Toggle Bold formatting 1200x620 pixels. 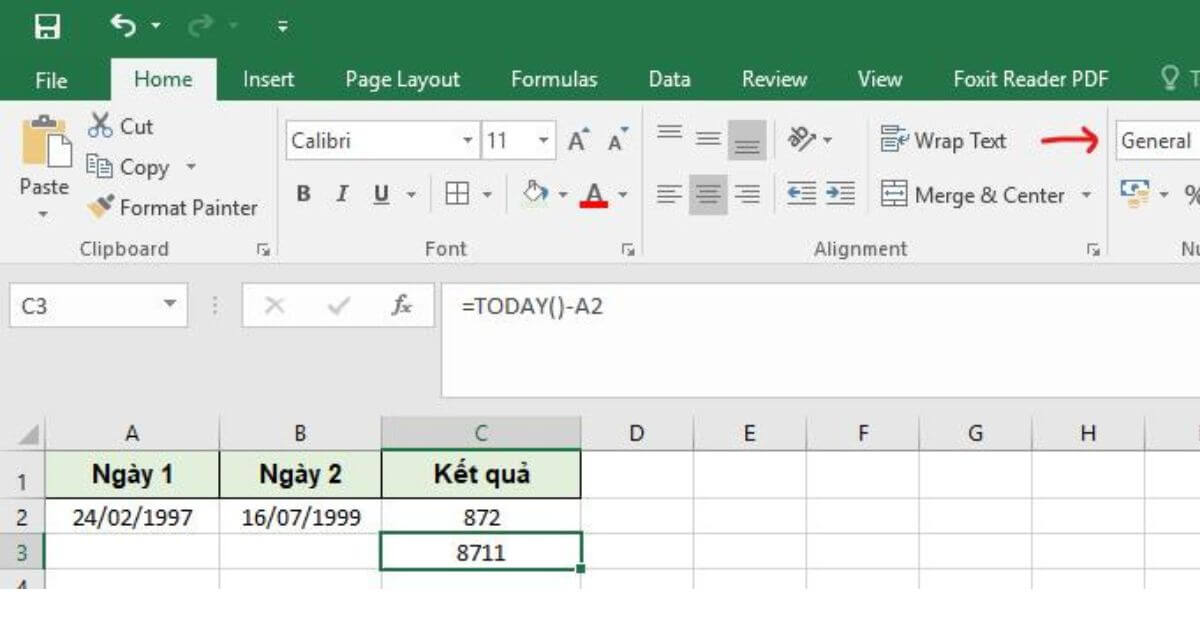point(304,195)
